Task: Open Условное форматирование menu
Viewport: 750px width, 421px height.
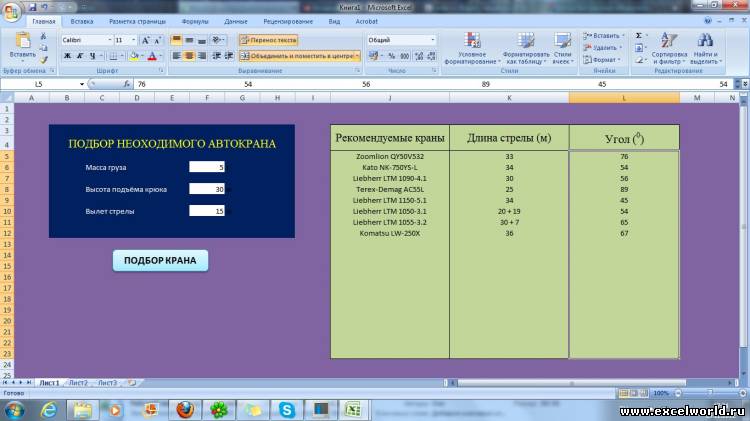Action: [472, 48]
